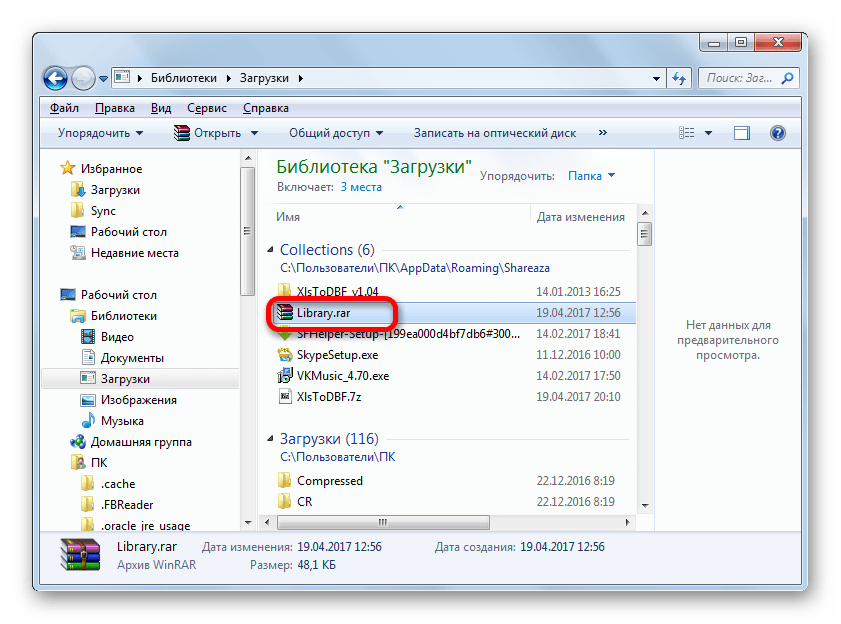Toggle the preview pane icon
The image size is (841, 624).
[x=742, y=133]
